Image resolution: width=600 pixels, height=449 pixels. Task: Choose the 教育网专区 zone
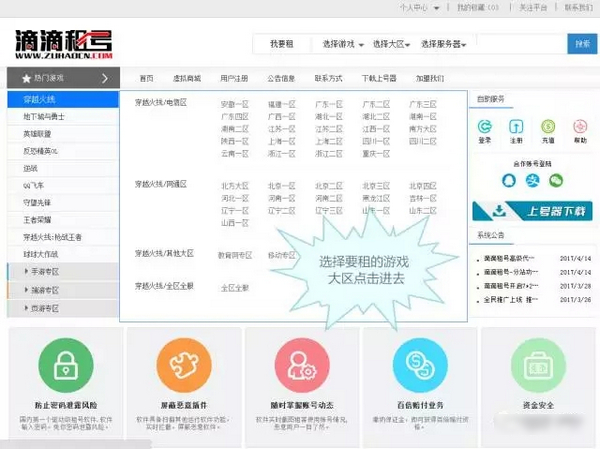point(235,255)
